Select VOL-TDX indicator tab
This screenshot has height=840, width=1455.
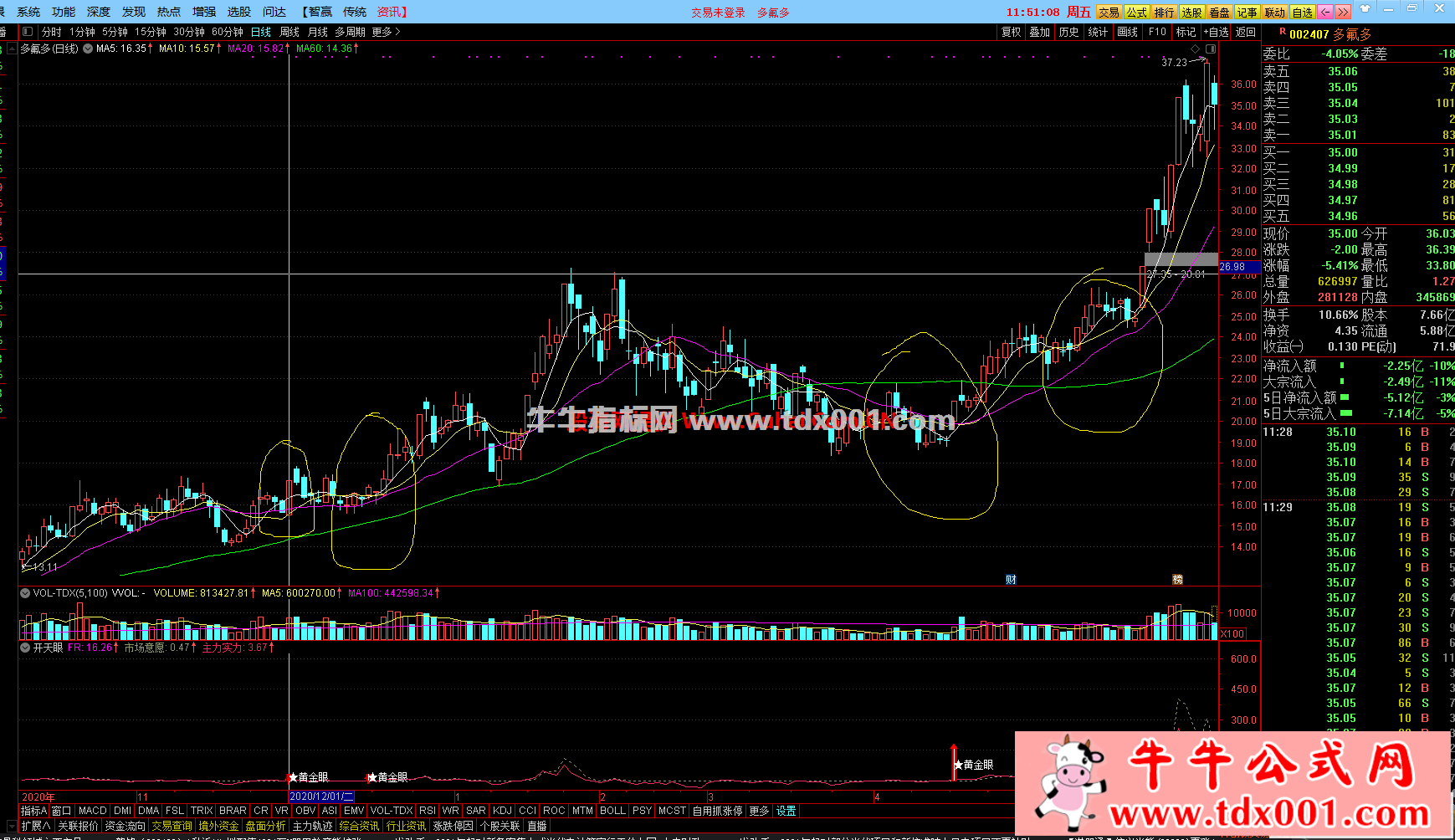(x=392, y=811)
